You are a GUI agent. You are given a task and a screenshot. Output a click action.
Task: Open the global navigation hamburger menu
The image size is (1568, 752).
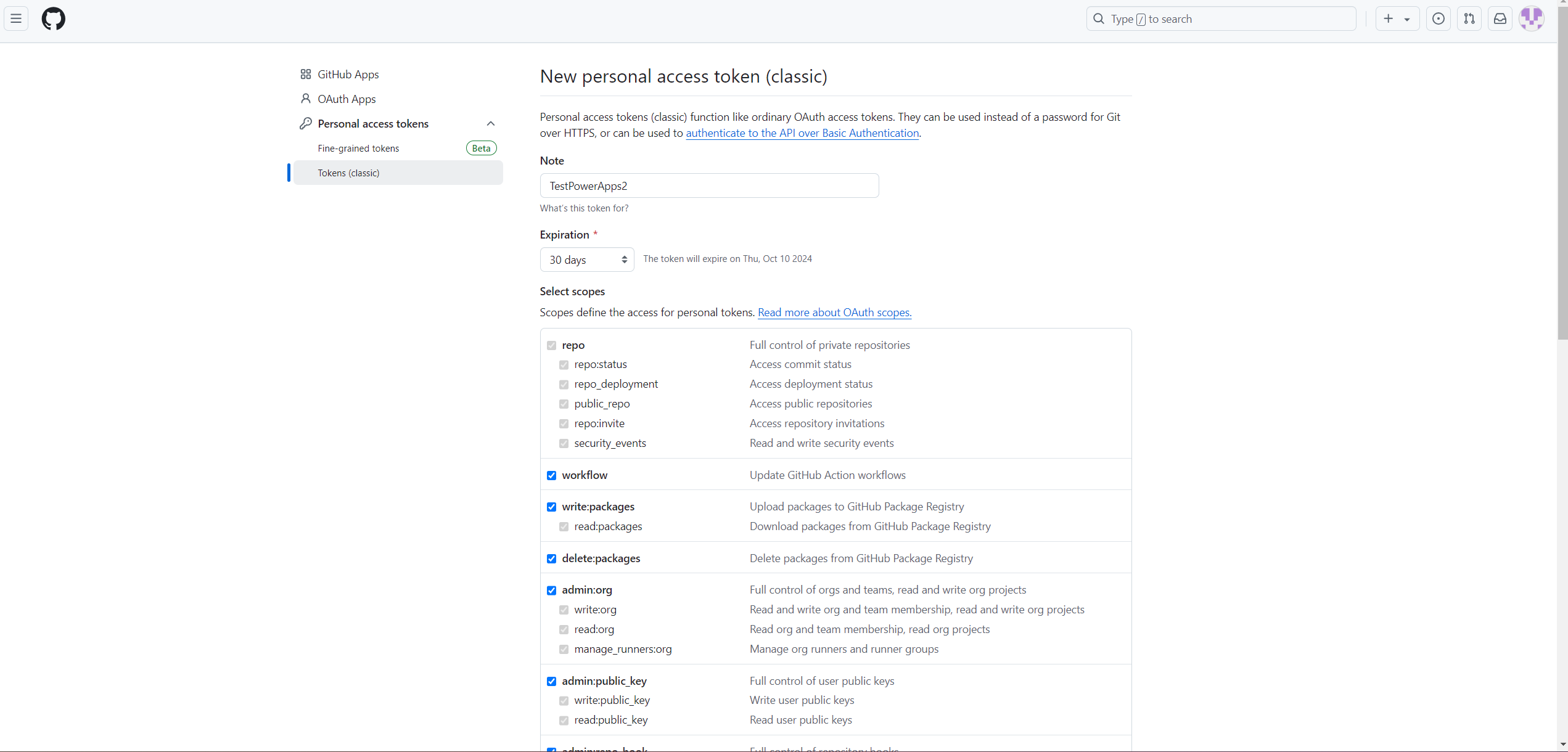[x=16, y=18]
